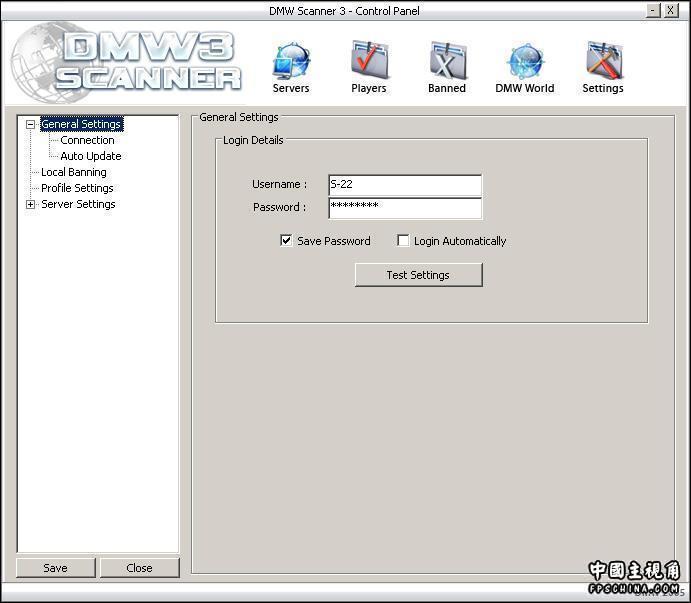Close the window with X button
Image resolution: width=691 pixels, height=603 pixels.
point(671,10)
